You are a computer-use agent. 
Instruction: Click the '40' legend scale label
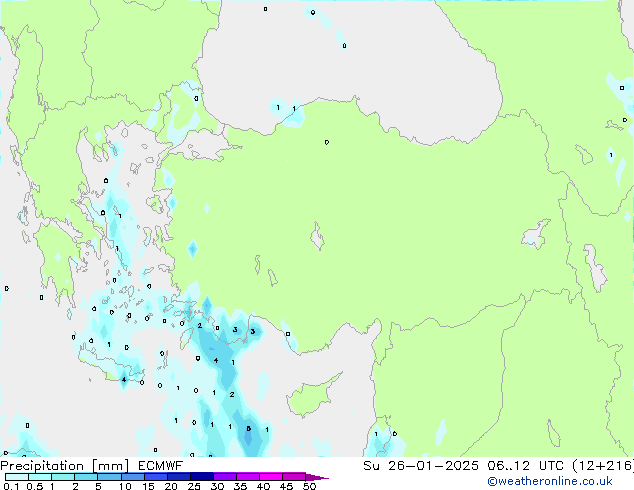[x=263, y=486]
